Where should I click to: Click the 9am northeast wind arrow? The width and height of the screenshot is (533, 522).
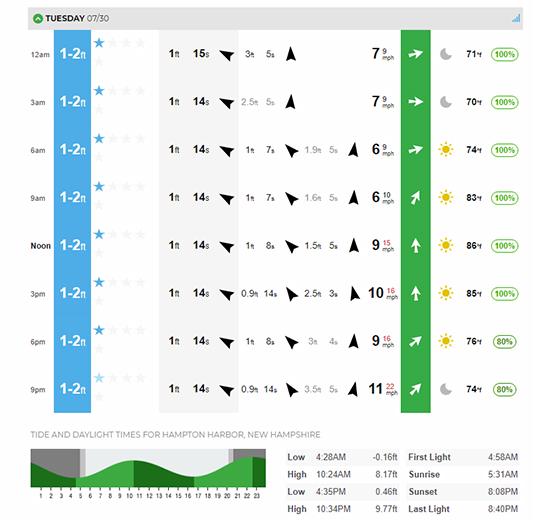[x=415, y=197]
